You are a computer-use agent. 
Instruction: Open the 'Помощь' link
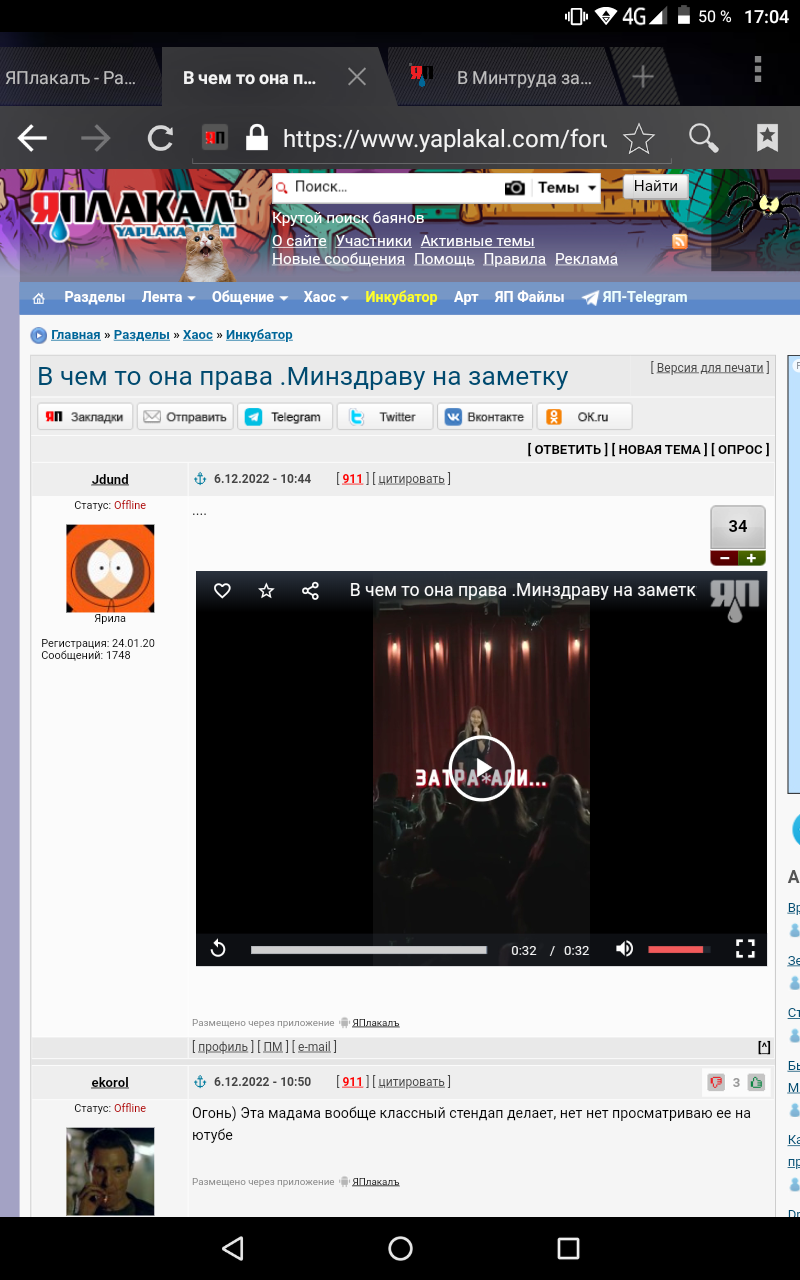point(444,259)
